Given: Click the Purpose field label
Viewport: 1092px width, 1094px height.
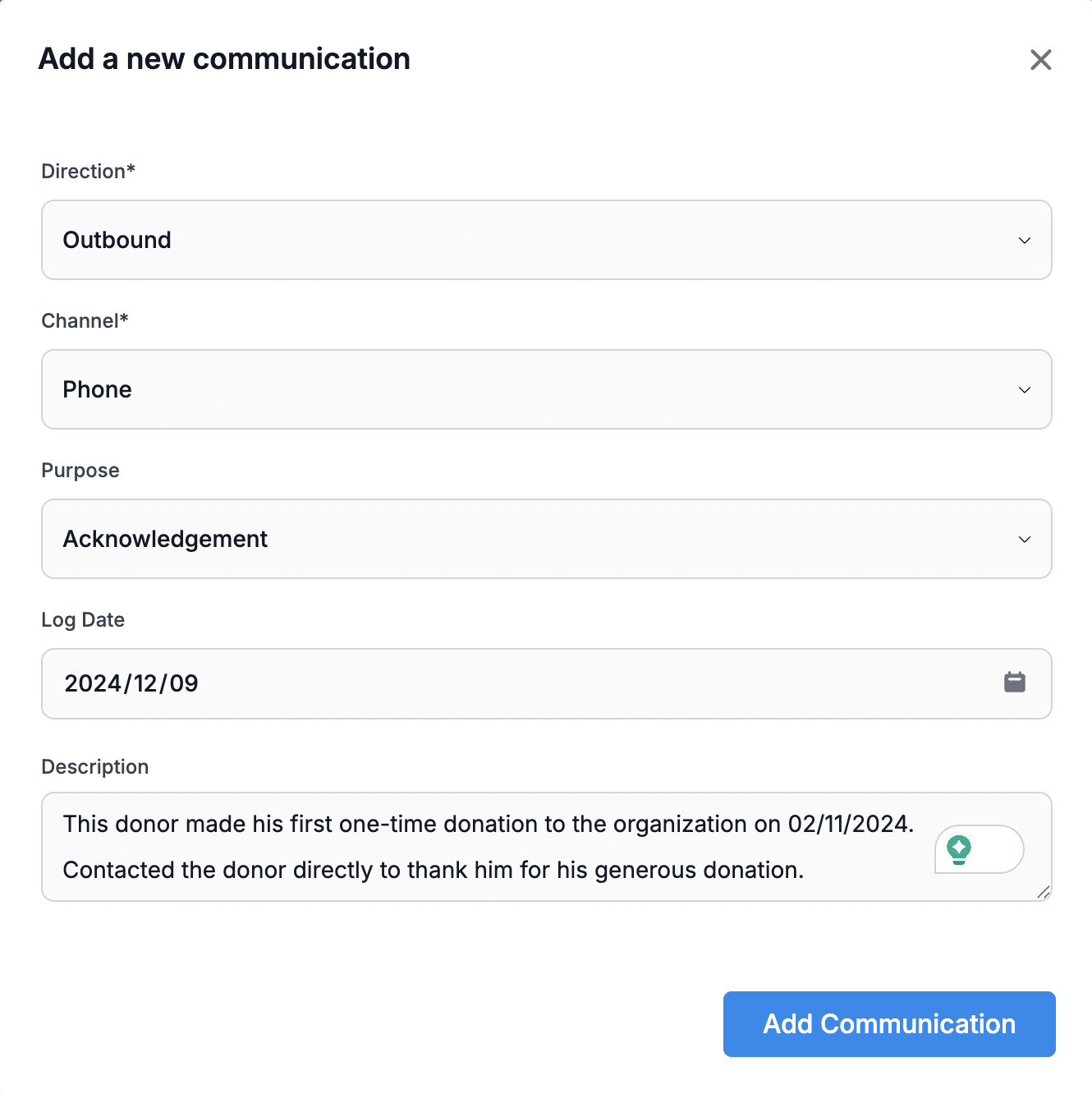Looking at the screenshot, I should [x=80, y=471].
